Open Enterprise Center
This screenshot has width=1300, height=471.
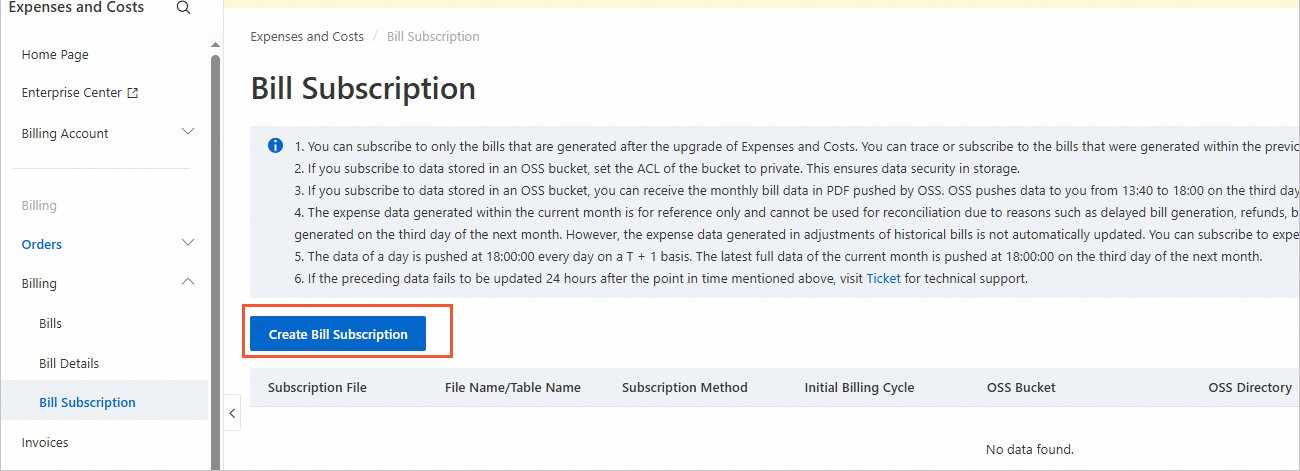click(x=71, y=93)
